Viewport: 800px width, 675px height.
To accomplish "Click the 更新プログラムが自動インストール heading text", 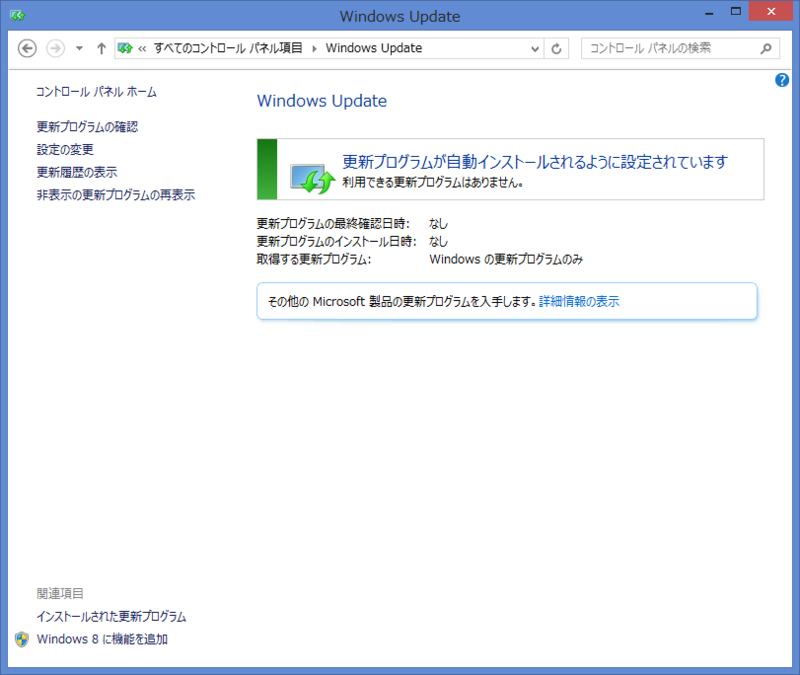I will click(535, 162).
